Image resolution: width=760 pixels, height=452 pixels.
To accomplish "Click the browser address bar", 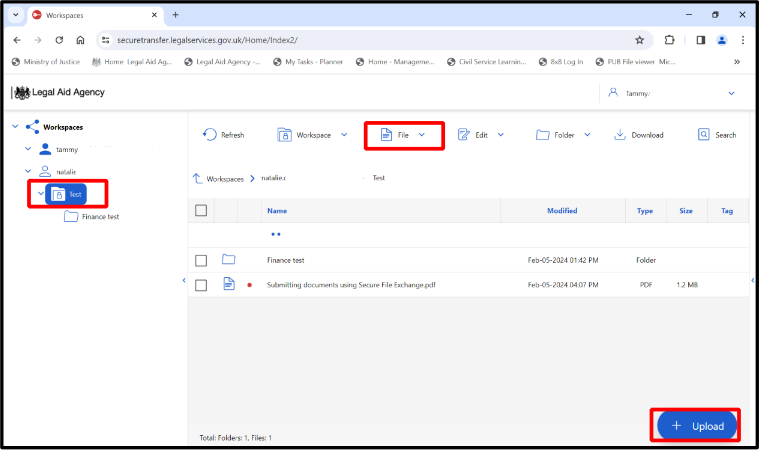I will point(360,40).
